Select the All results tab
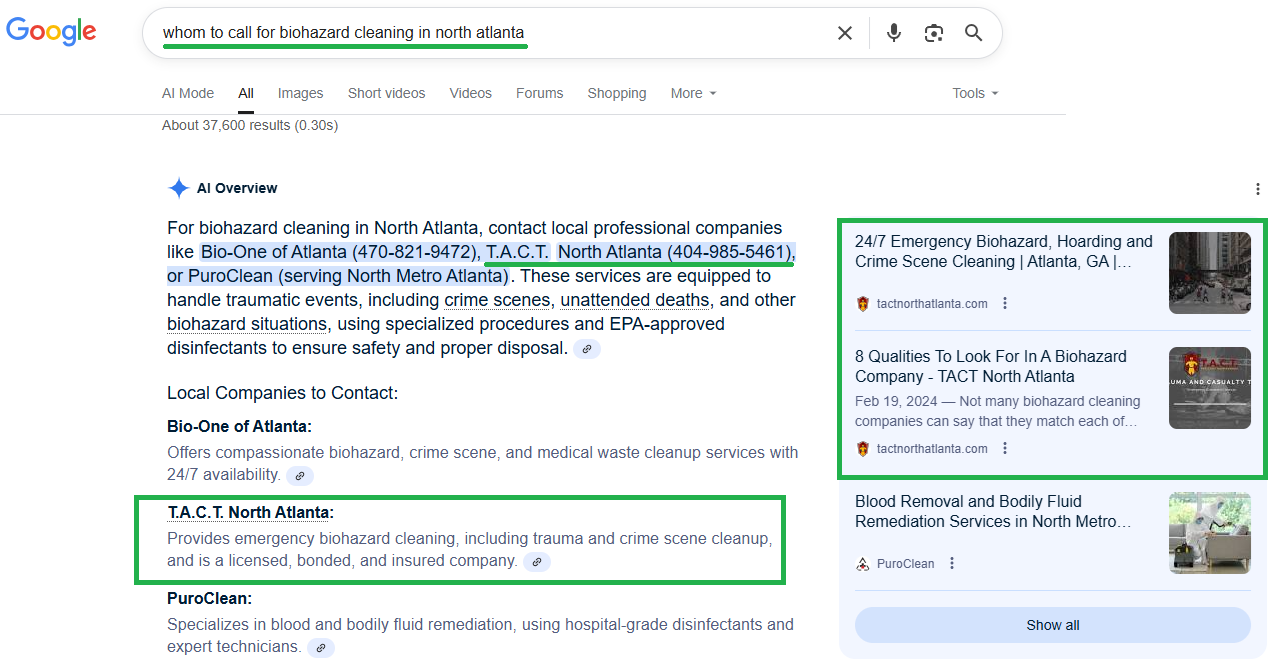The width and height of the screenshot is (1273, 662). [246, 93]
